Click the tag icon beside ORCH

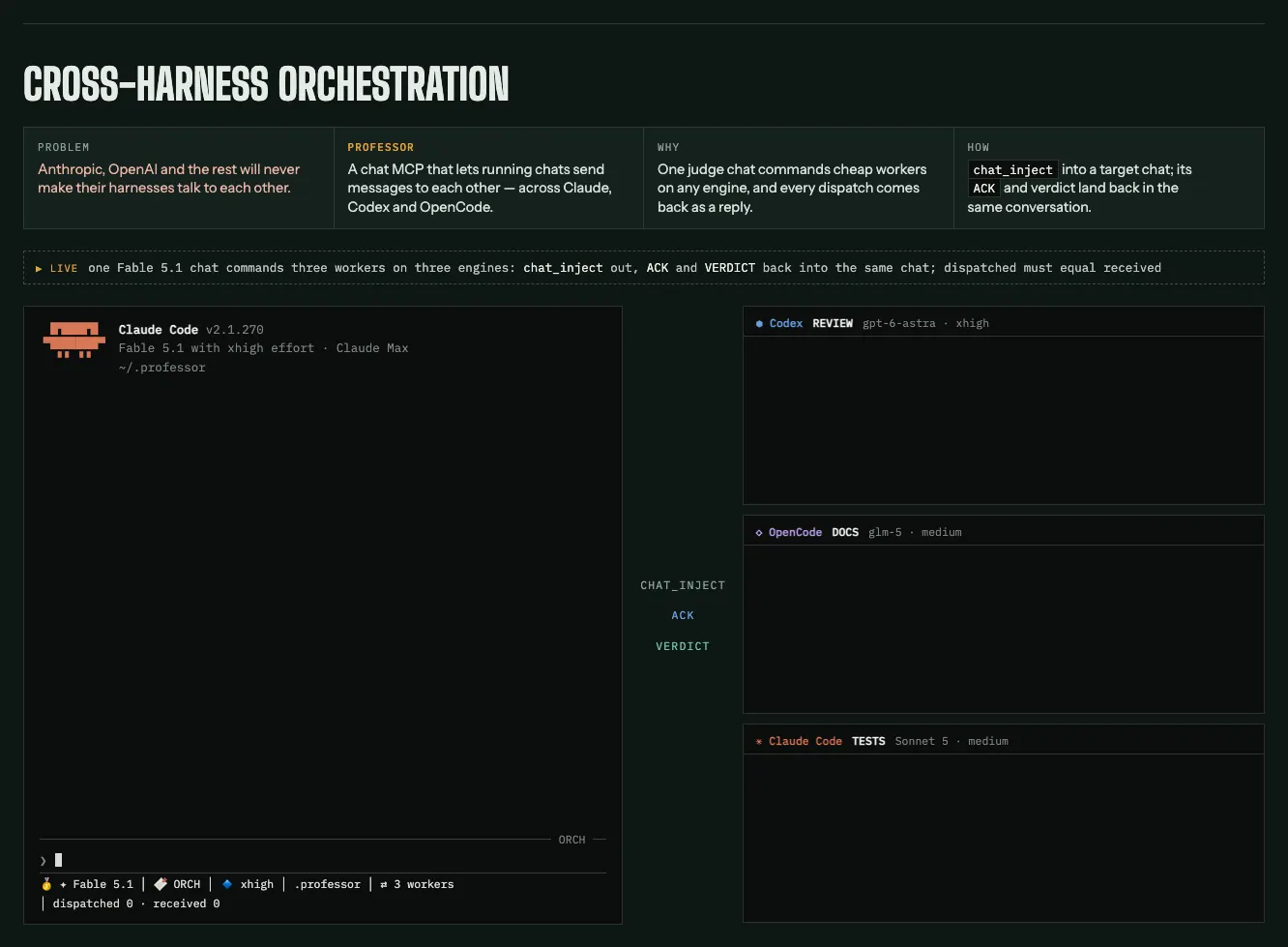pos(161,884)
